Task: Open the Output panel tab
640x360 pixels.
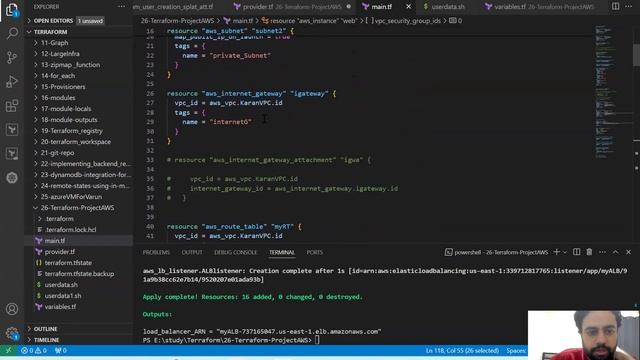Action: point(192,252)
